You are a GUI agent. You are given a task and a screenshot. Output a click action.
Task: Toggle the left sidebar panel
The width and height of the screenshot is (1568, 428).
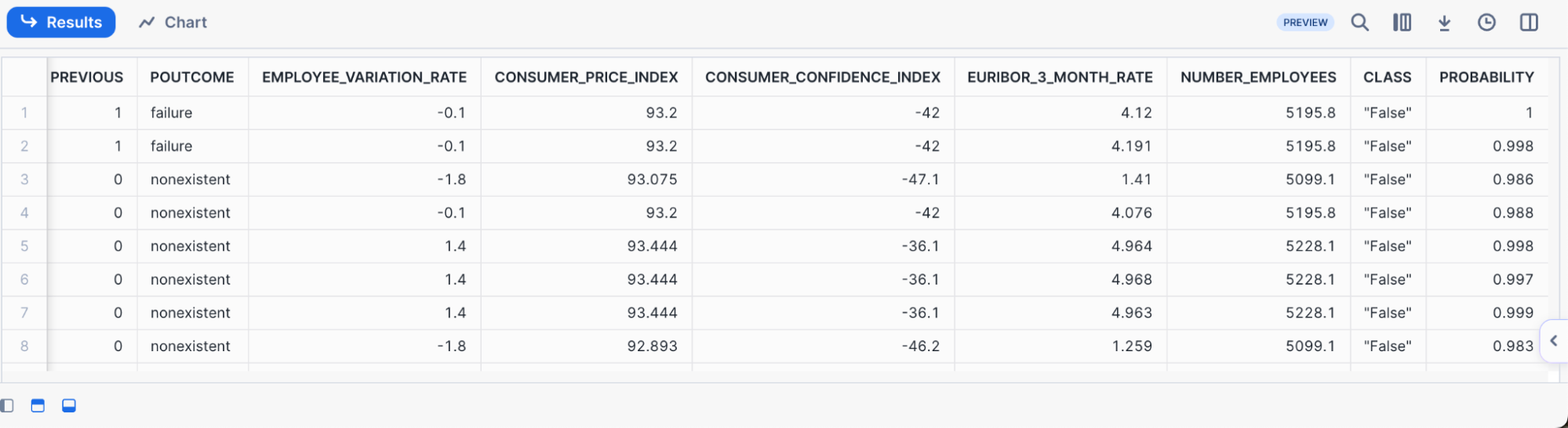7,405
